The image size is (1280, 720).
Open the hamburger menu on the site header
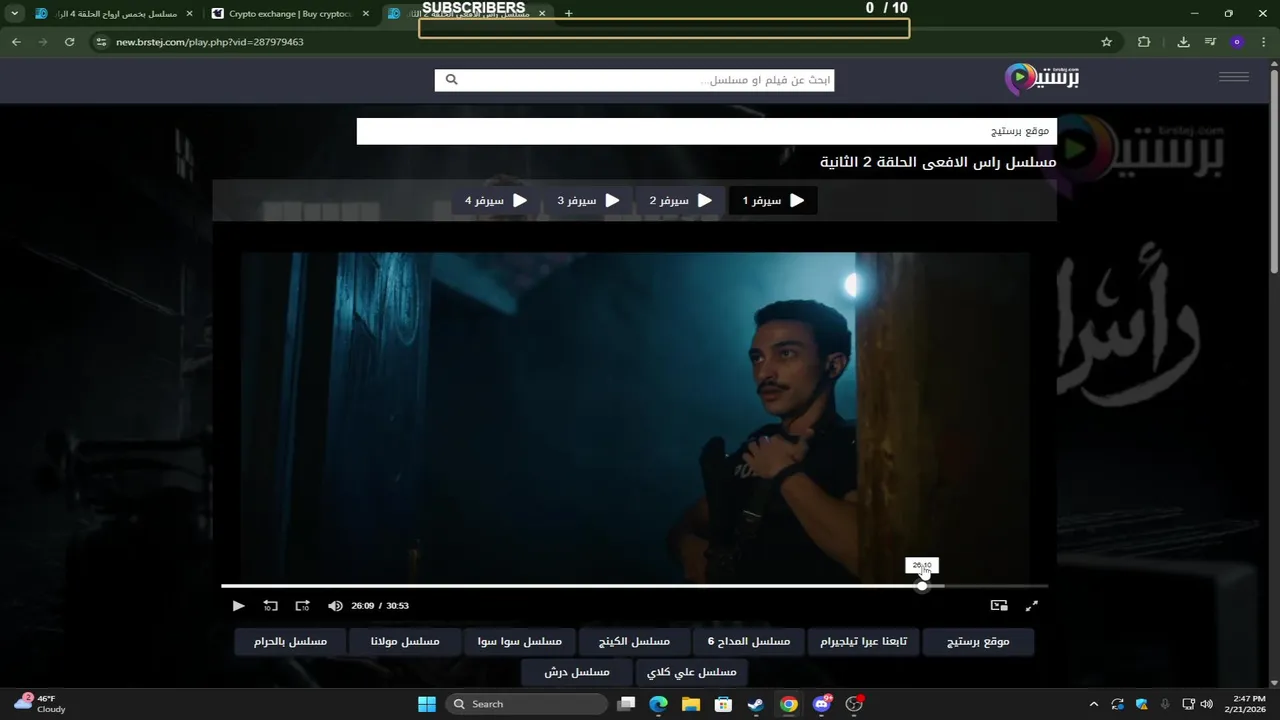click(1234, 77)
